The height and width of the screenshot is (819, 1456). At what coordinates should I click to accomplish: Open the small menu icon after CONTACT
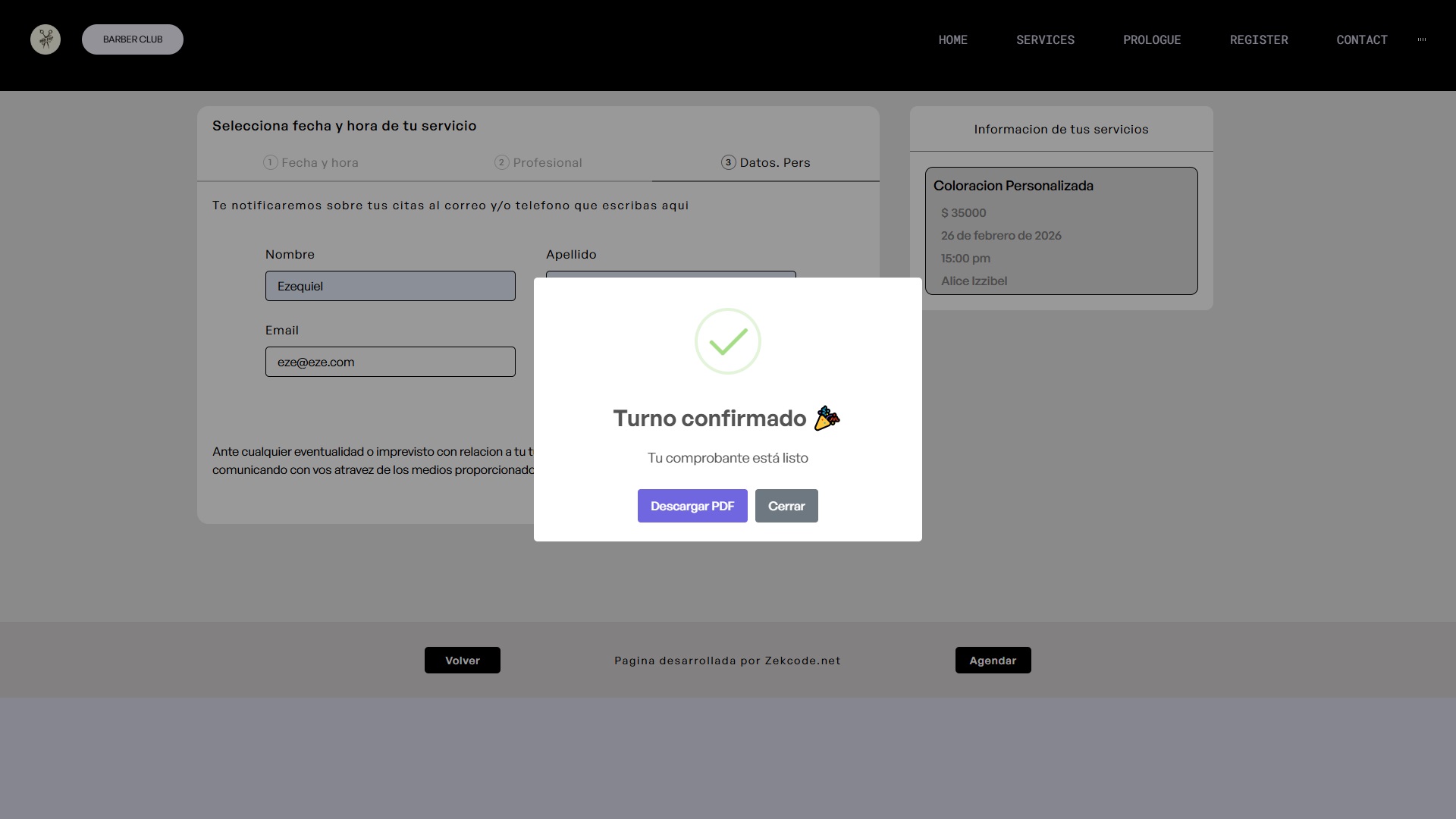(x=1422, y=39)
